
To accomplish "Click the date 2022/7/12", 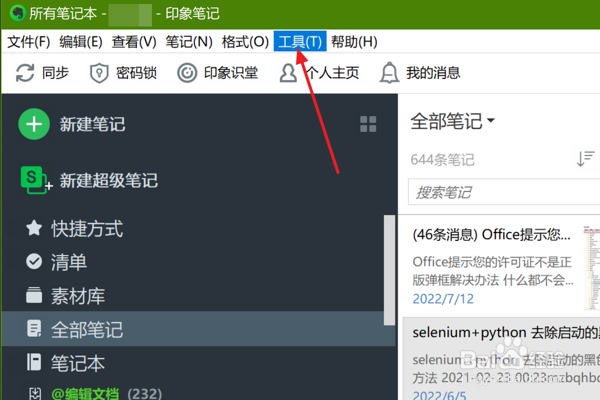I will pyautogui.click(x=443, y=299).
